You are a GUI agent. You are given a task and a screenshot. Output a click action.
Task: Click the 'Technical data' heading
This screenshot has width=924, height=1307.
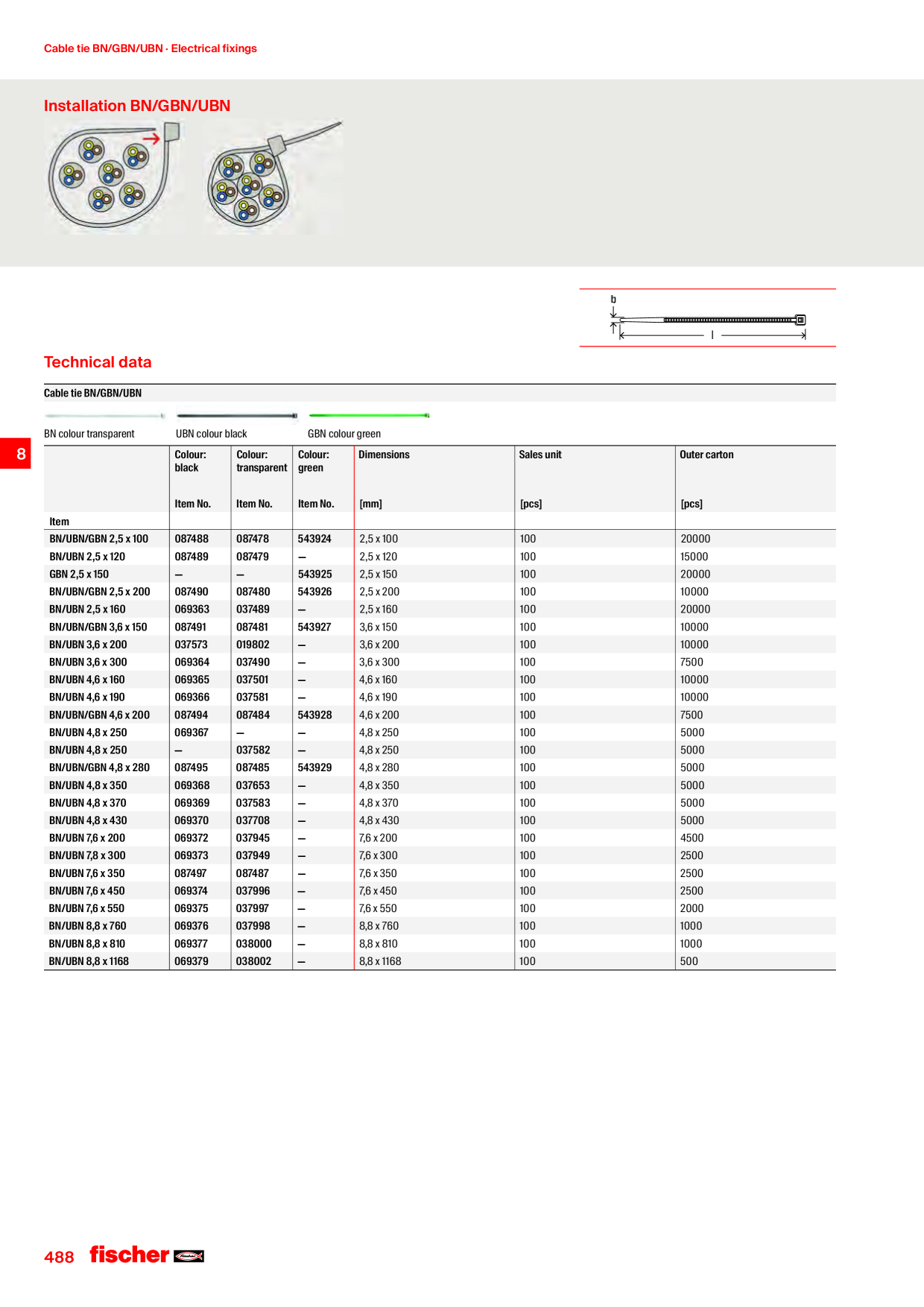click(98, 362)
